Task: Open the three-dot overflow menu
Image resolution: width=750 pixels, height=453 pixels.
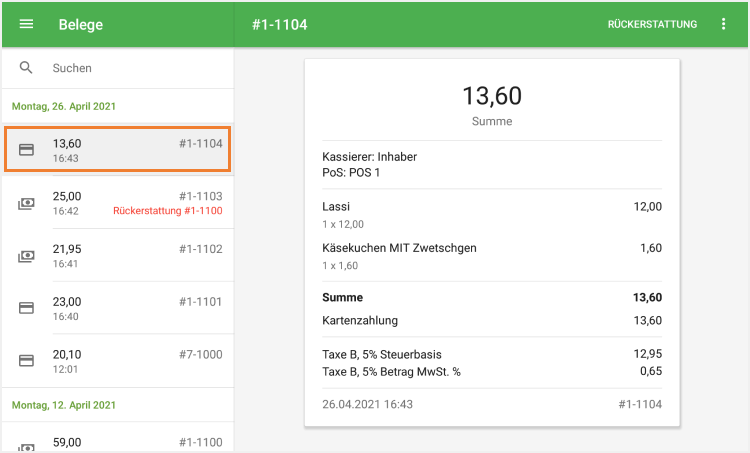Action: click(724, 24)
